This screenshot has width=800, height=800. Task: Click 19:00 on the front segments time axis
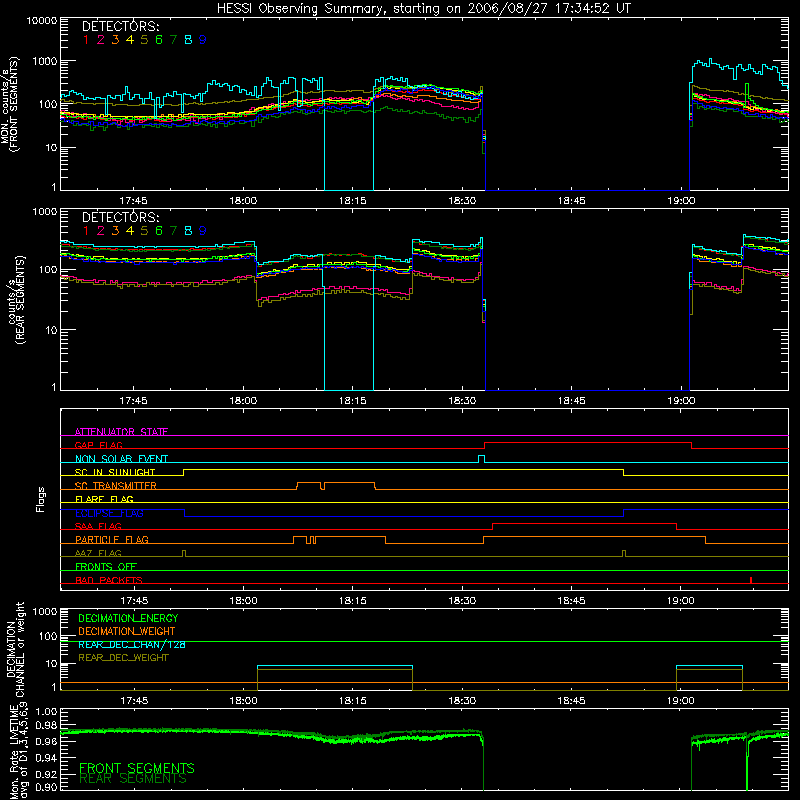(681, 201)
